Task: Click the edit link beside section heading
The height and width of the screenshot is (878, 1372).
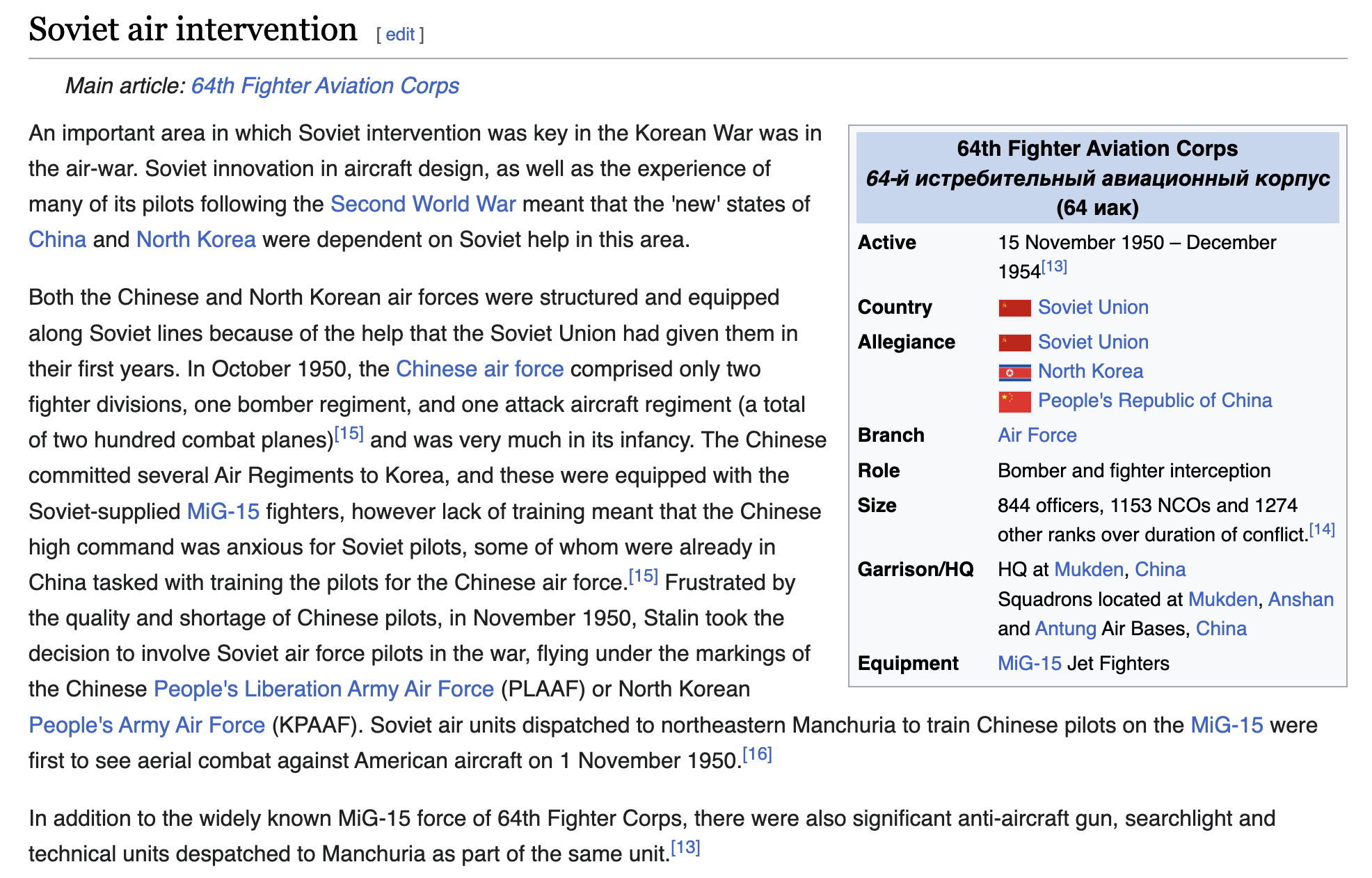Action: click(x=400, y=34)
